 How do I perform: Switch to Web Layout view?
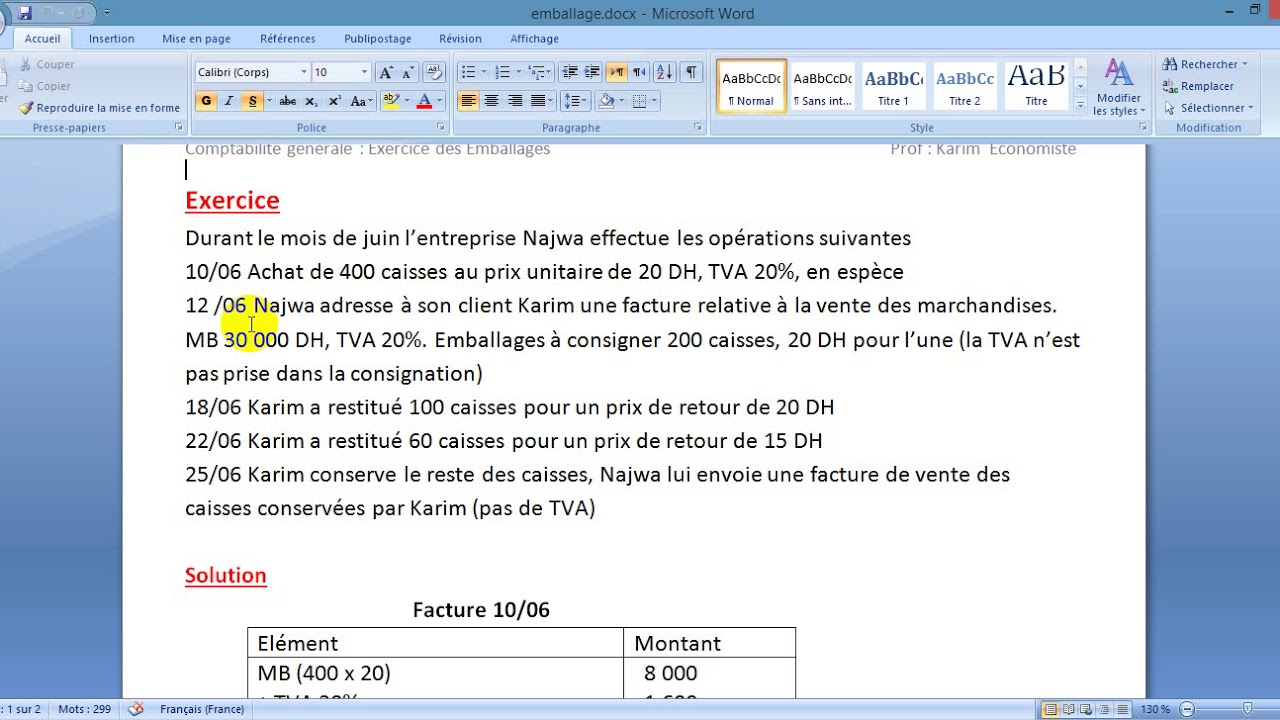(1084, 709)
